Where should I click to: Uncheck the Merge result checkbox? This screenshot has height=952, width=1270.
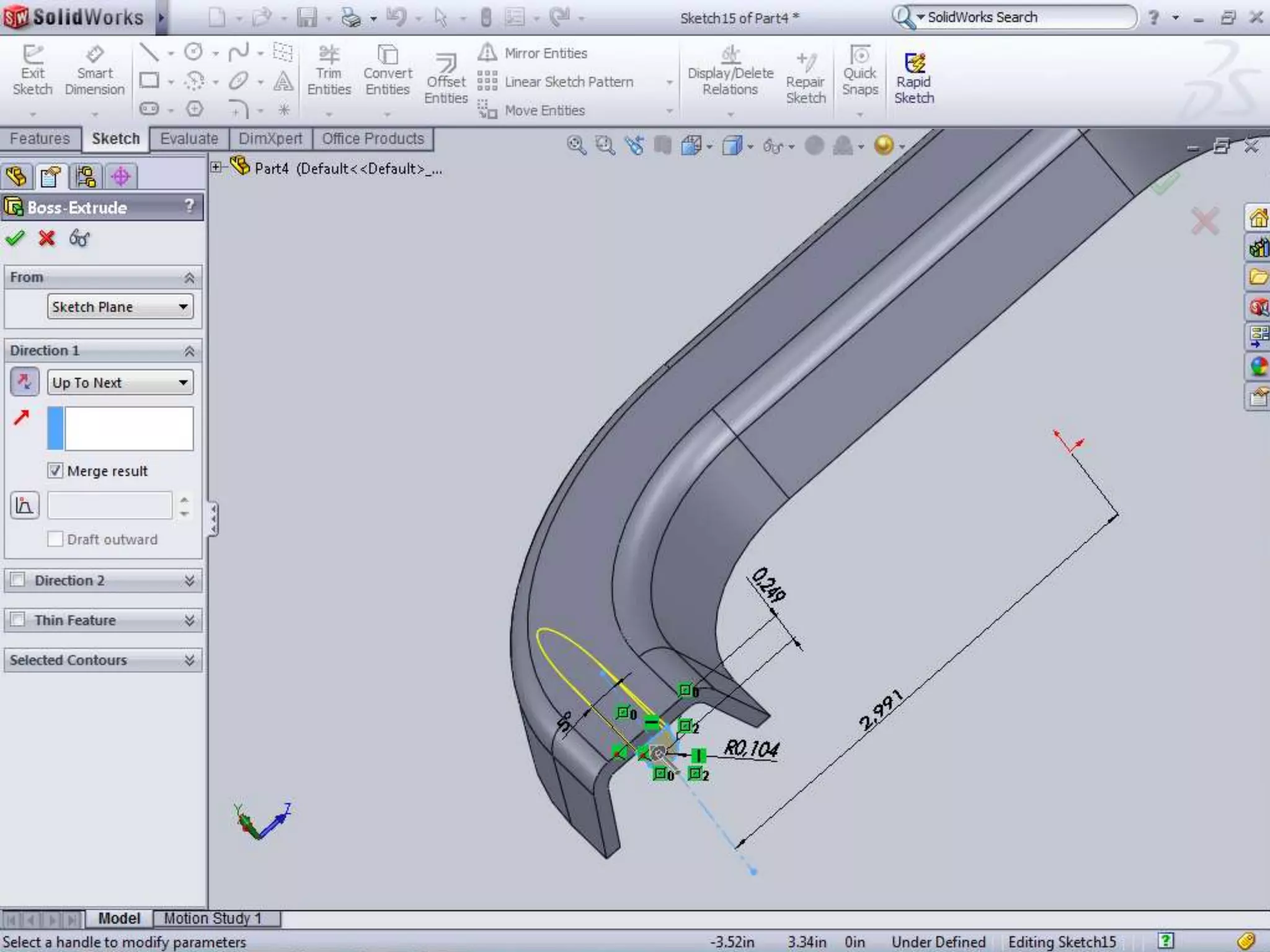click(55, 470)
